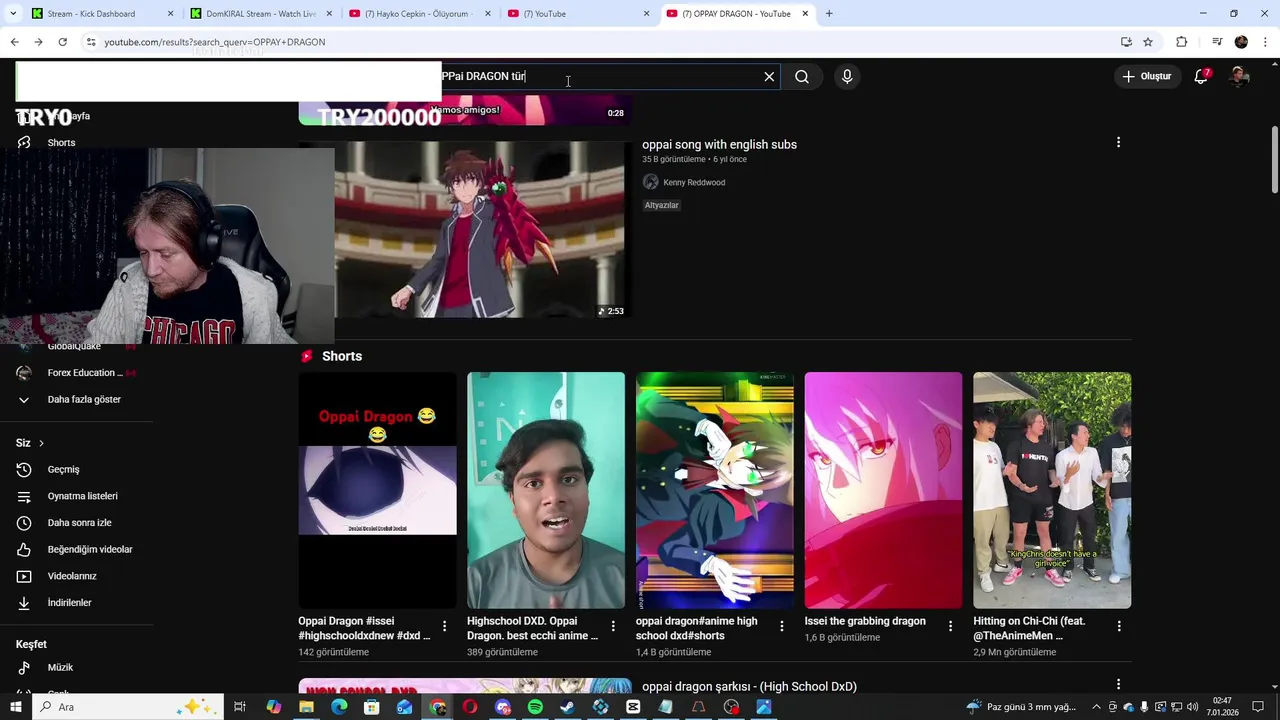Close the OPPAY DRAGON - YouTube tab

pos(805,14)
